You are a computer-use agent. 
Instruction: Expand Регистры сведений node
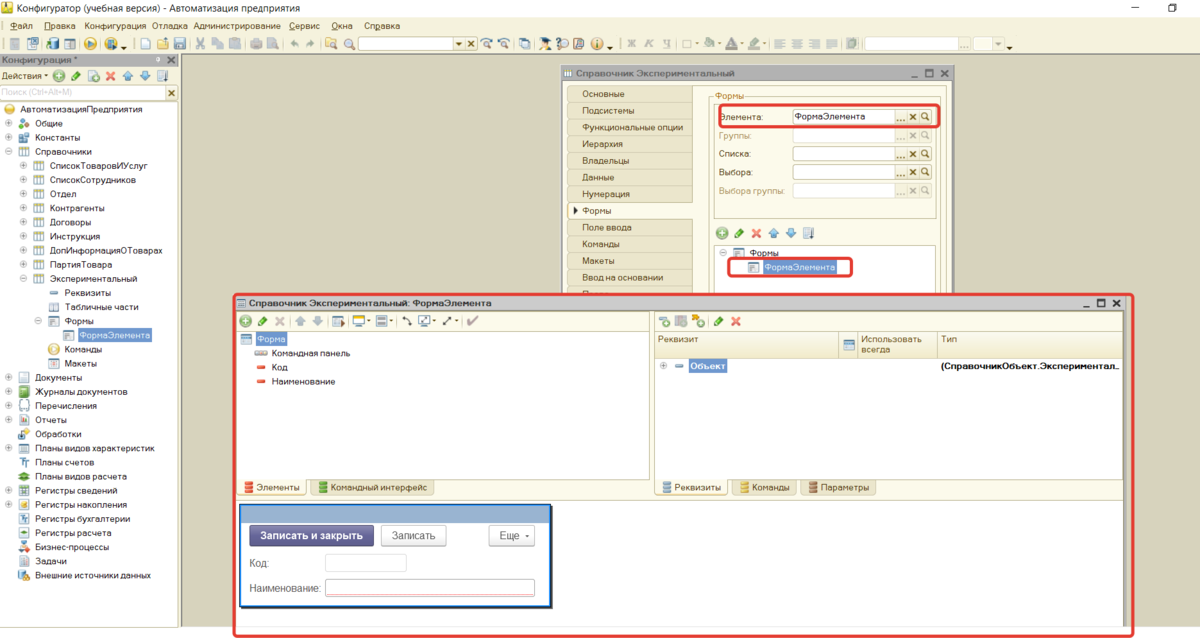point(8,491)
